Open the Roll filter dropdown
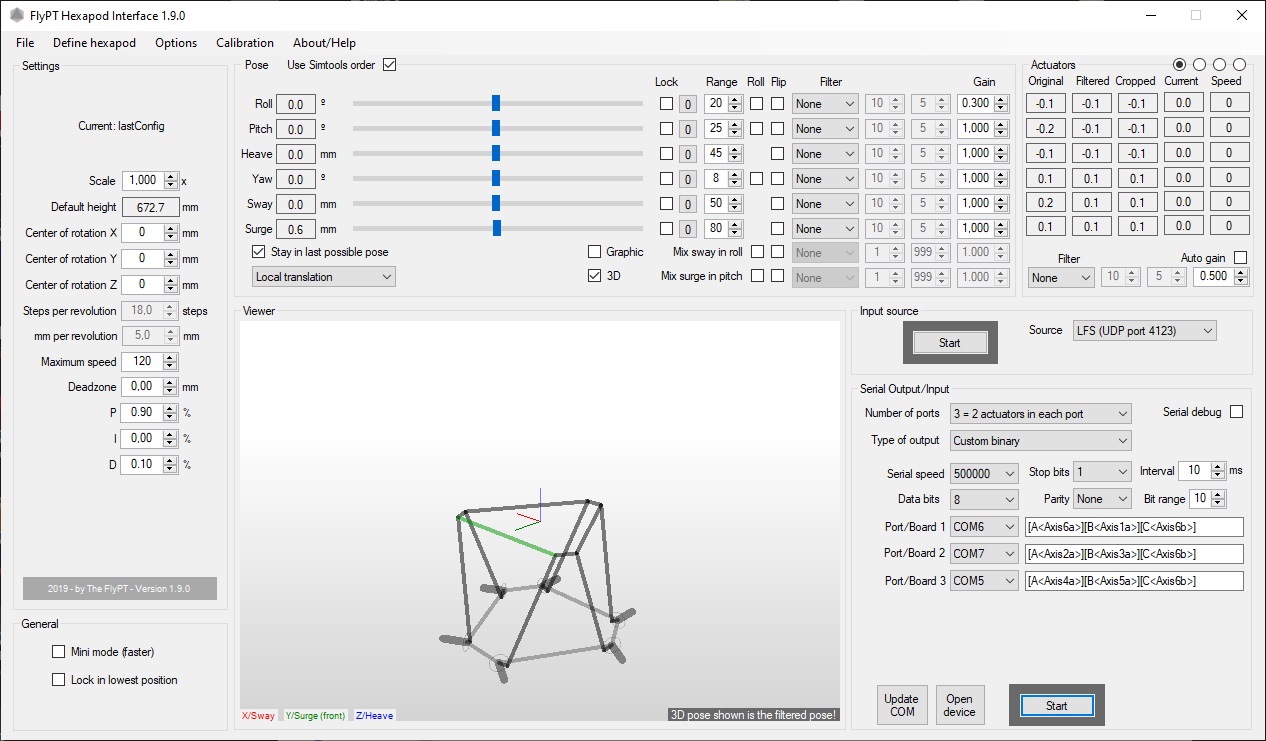Viewport: 1266px width, 741px height. pos(825,104)
